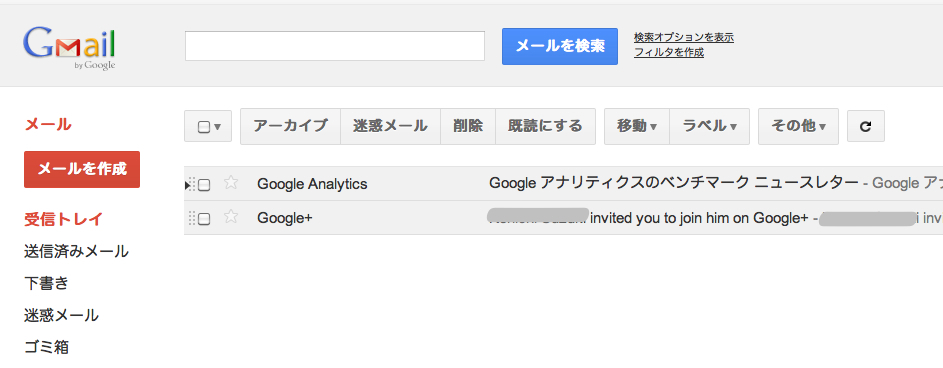Click the refresh icon button

(x=865, y=126)
